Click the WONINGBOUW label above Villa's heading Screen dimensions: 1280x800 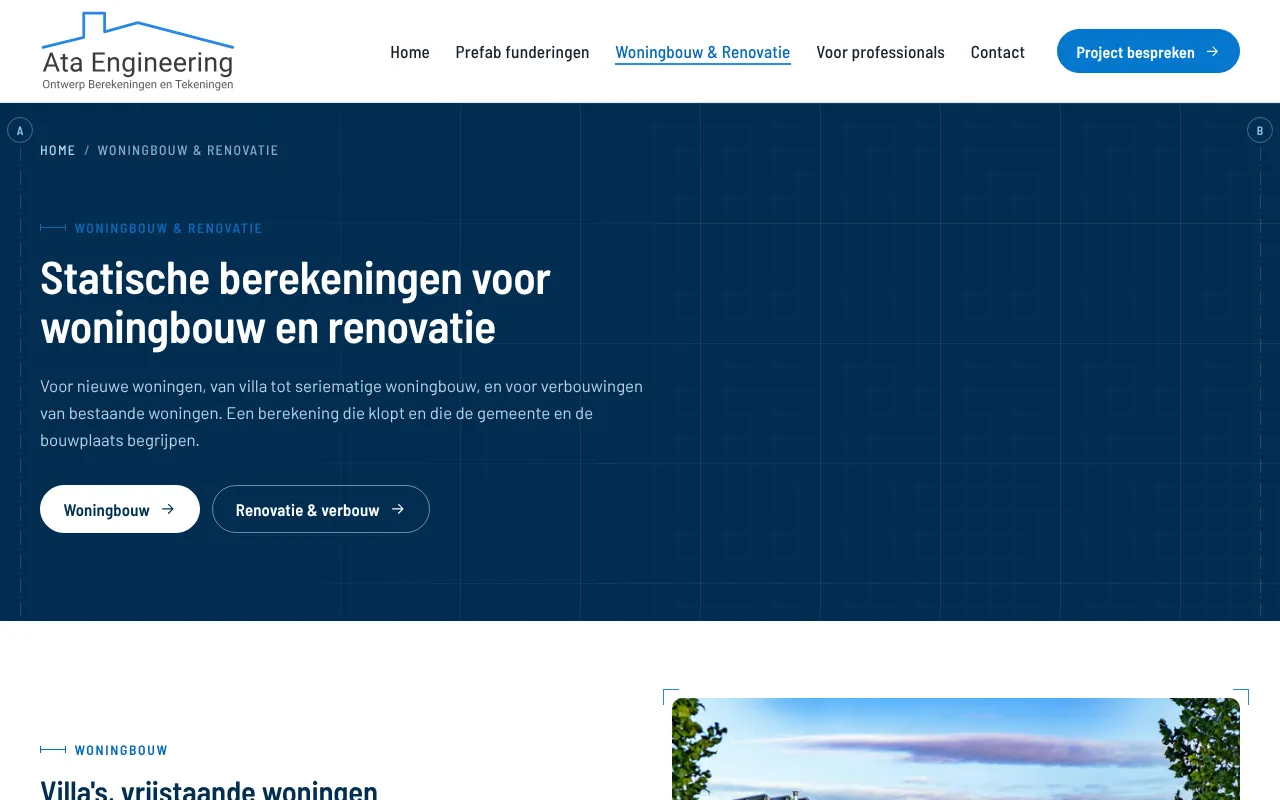point(121,750)
